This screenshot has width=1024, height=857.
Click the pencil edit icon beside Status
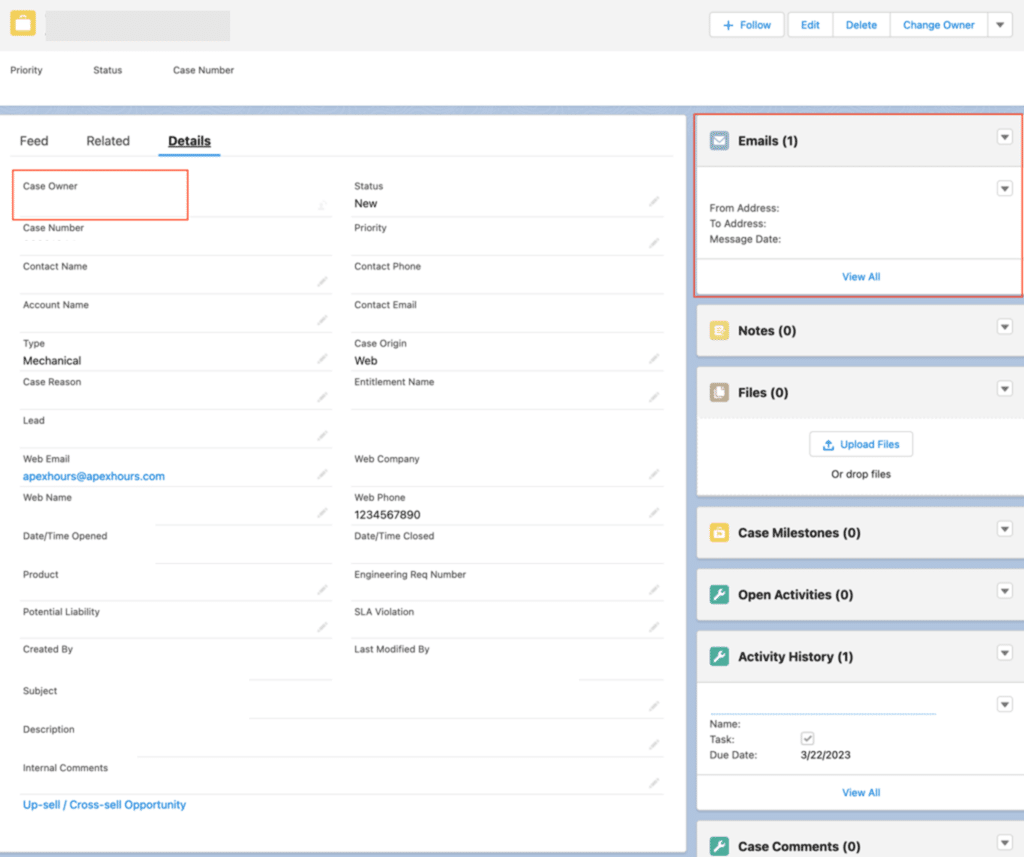(654, 202)
